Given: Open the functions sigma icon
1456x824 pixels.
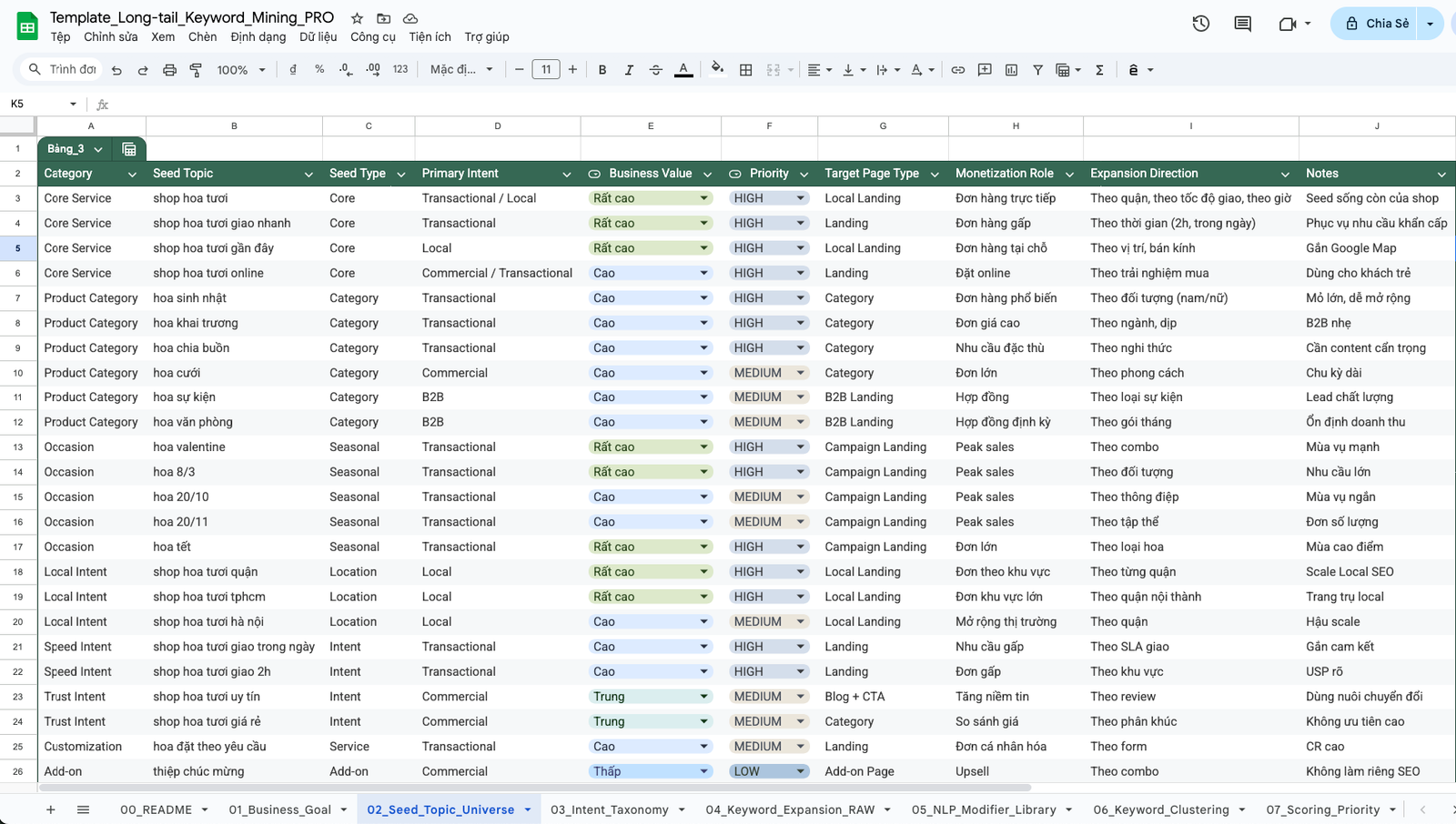Looking at the screenshot, I should [x=1099, y=70].
